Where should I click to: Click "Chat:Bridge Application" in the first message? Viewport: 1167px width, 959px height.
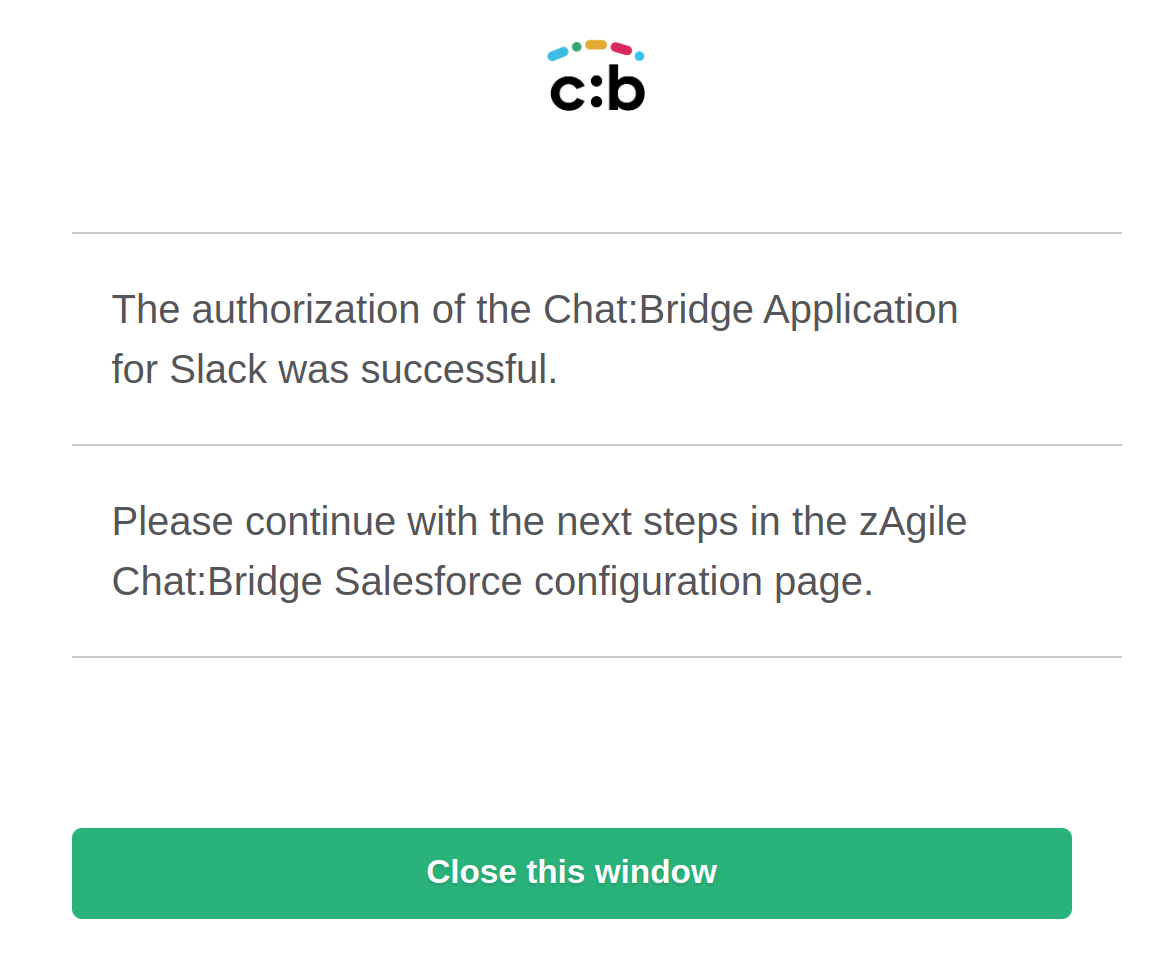click(750, 310)
